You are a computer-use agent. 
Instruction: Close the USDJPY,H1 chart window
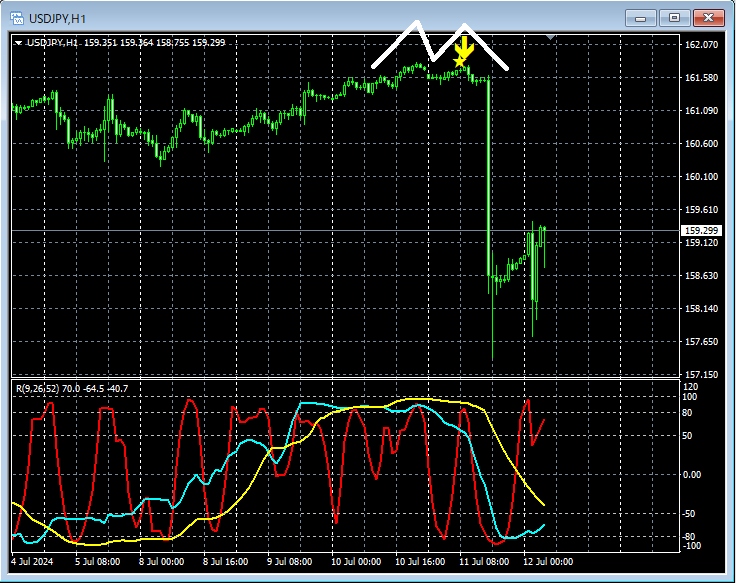pos(708,18)
